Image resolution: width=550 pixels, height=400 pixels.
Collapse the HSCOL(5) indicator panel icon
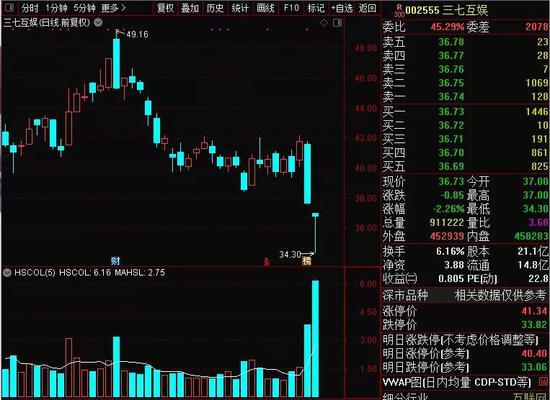(7, 273)
